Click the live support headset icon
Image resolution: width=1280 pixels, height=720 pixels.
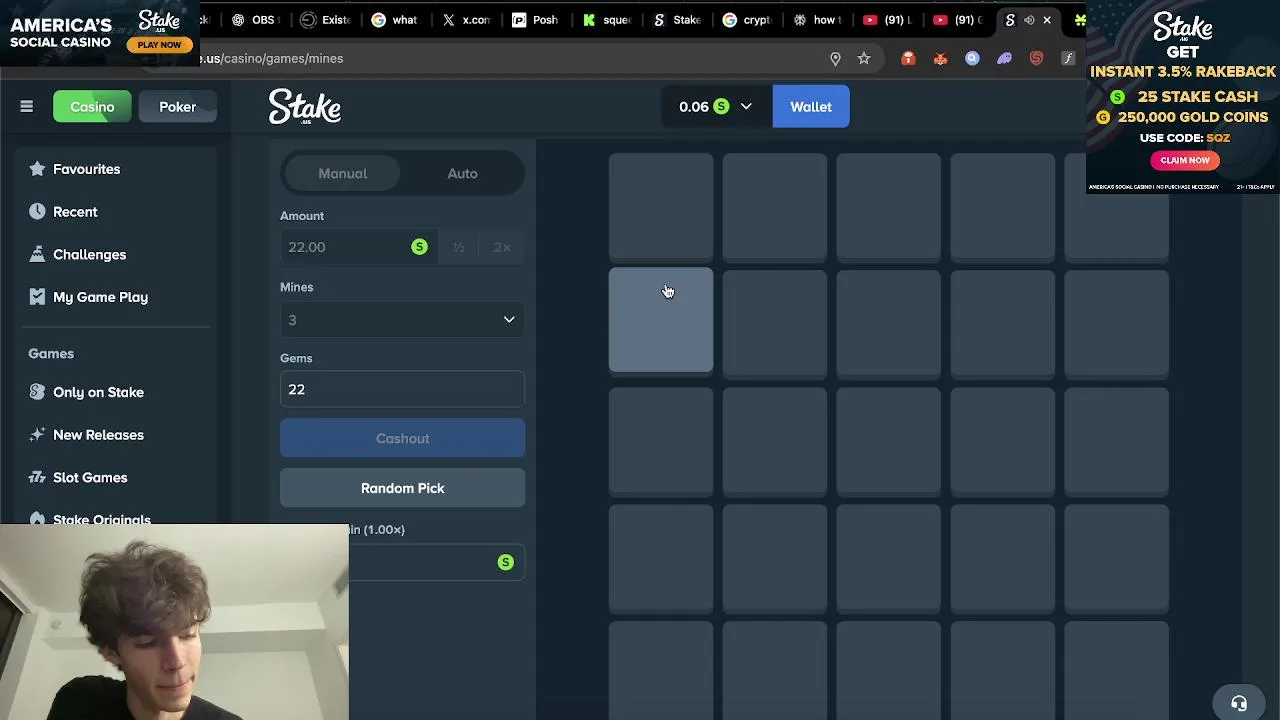pos(1239,703)
